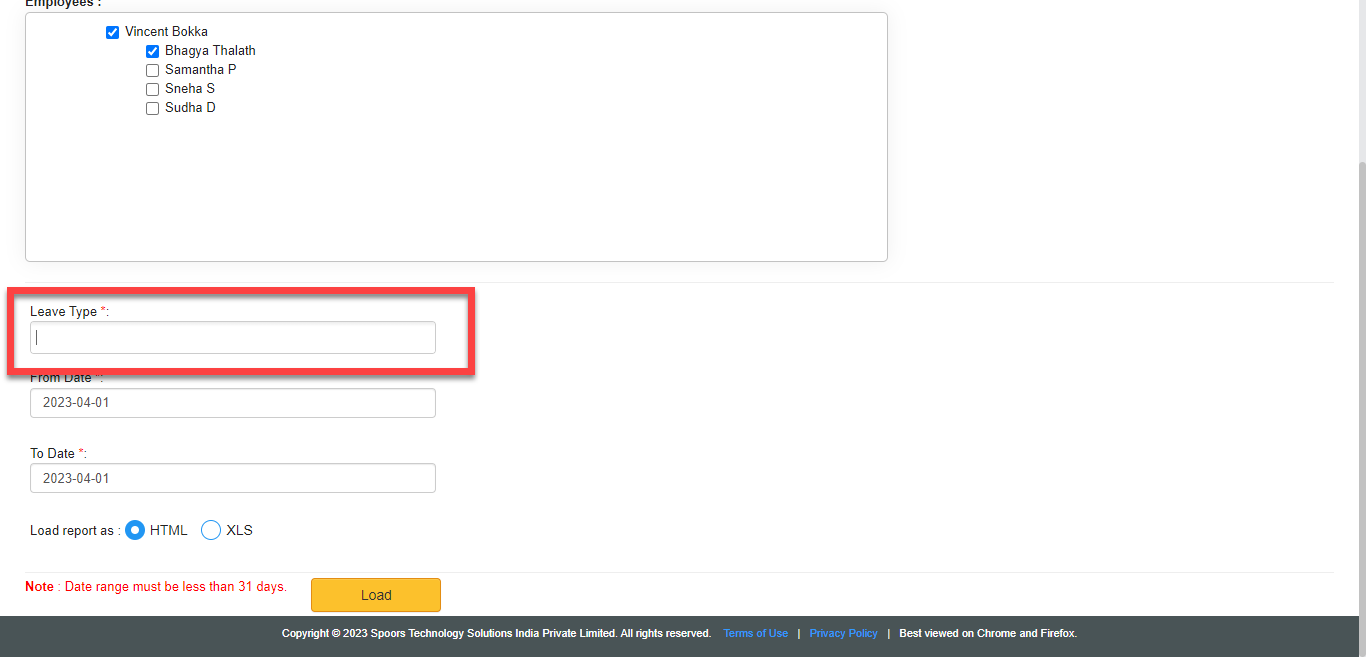1366x657 pixels.
Task: Select the Sneha S name label
Action: pyautogui.click(x=190, y=89)
